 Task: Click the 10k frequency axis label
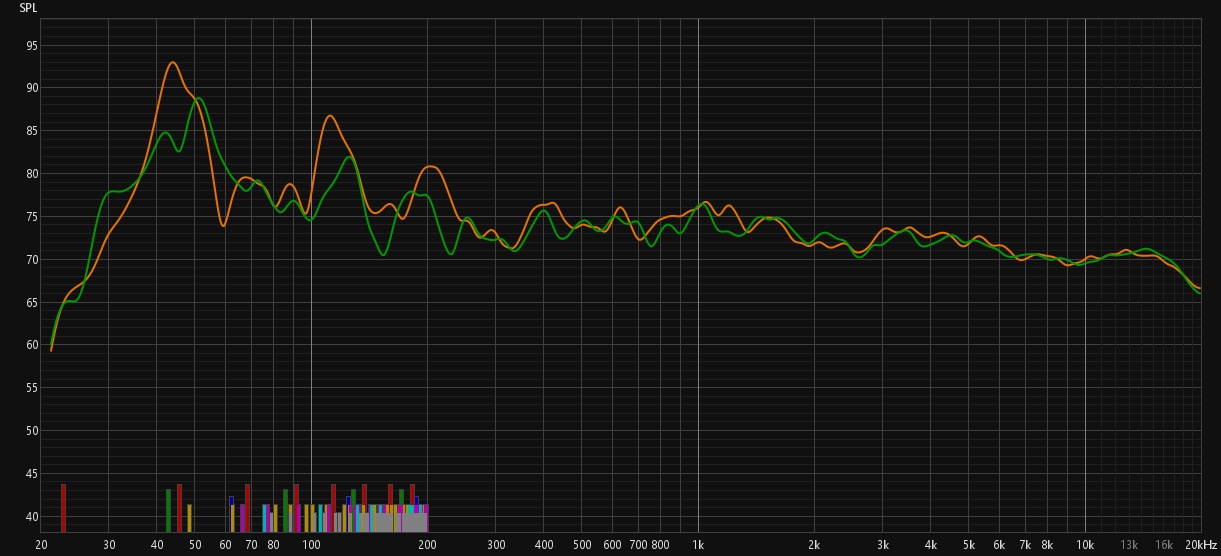pyautogui.click(x=1085, y=545)
